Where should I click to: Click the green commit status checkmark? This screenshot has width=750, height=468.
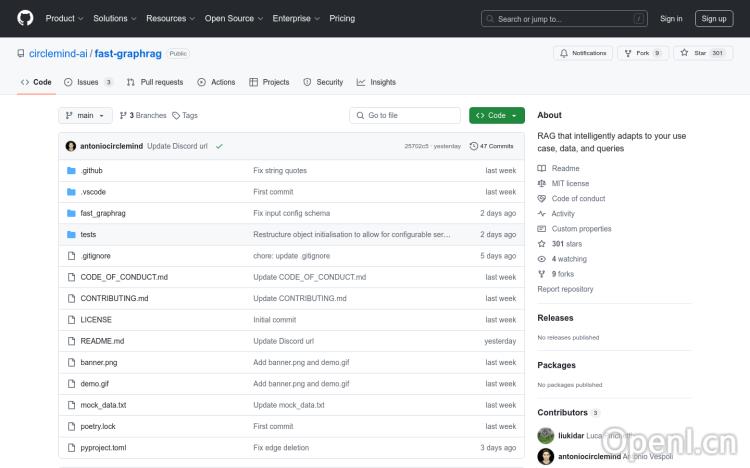click(x=219, y=146)
